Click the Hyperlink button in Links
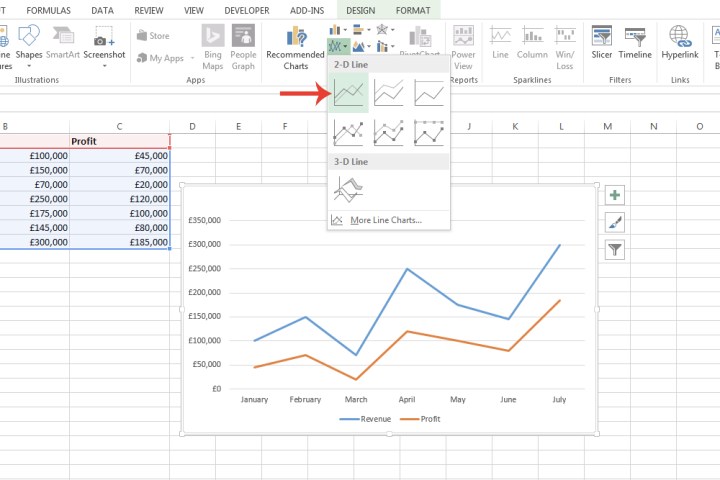 tap(681, 43)
